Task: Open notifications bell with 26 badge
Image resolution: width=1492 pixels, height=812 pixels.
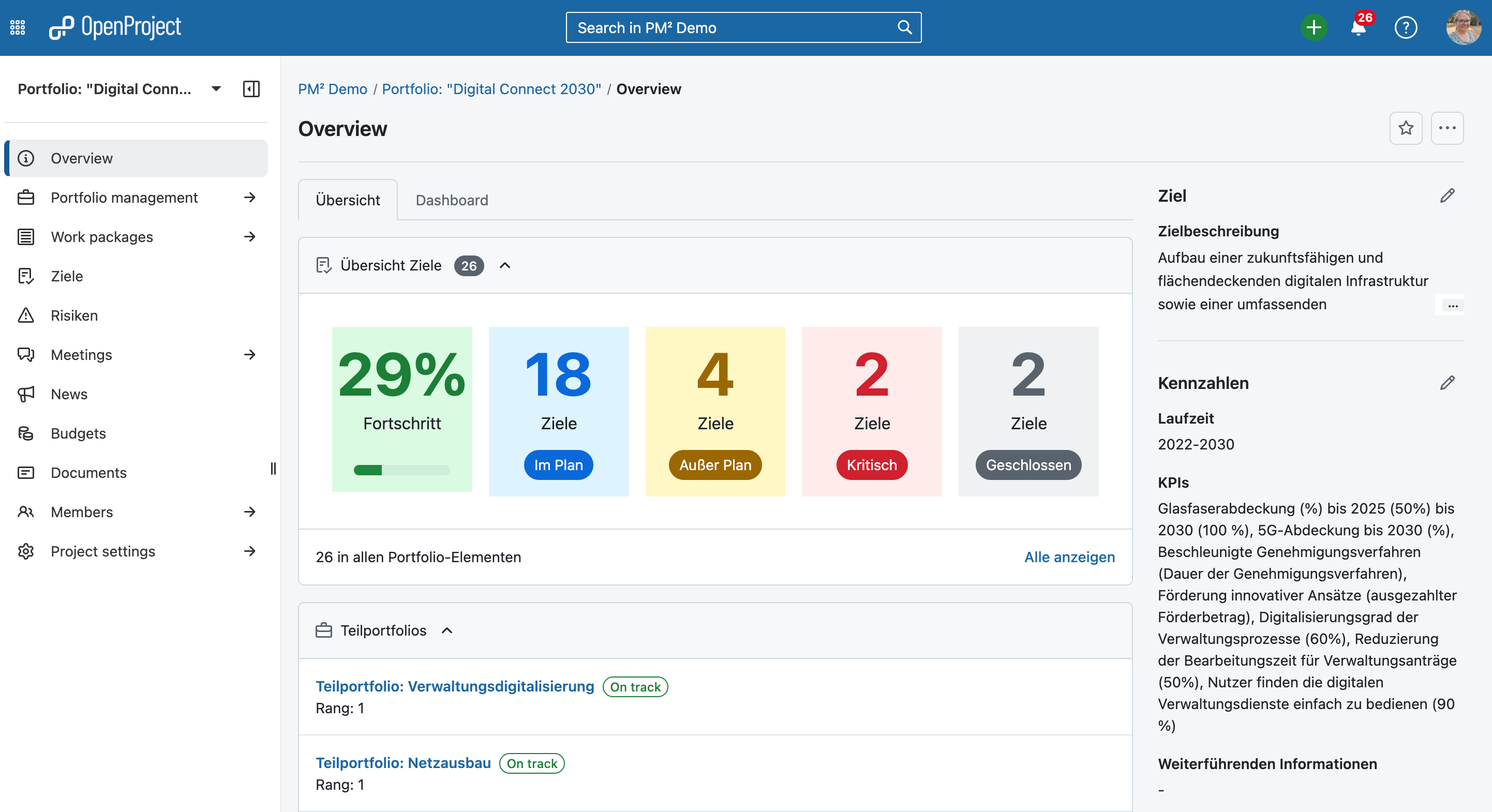Action: (x=1357, y=27)
